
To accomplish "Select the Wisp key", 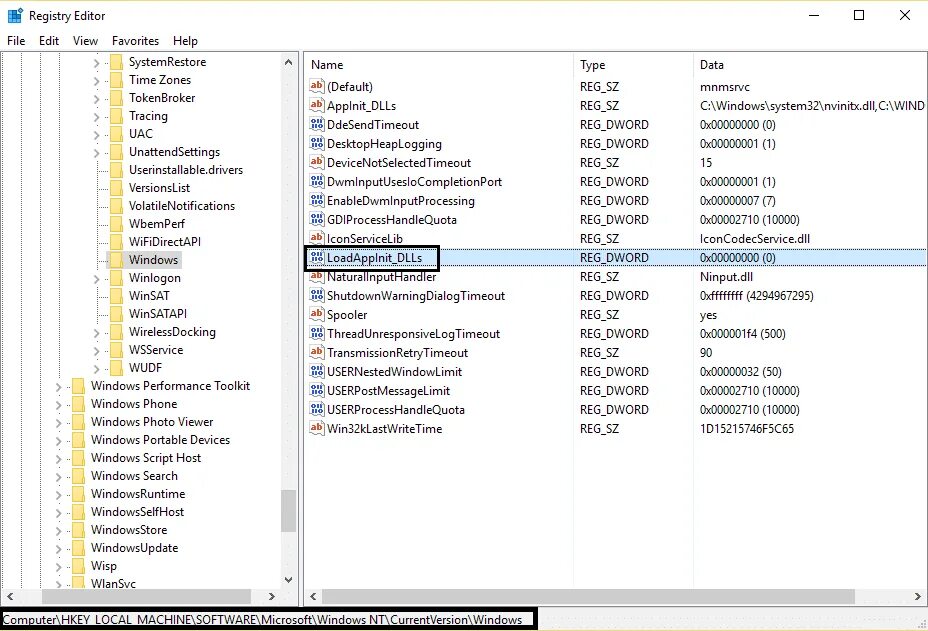I will 104,566.
